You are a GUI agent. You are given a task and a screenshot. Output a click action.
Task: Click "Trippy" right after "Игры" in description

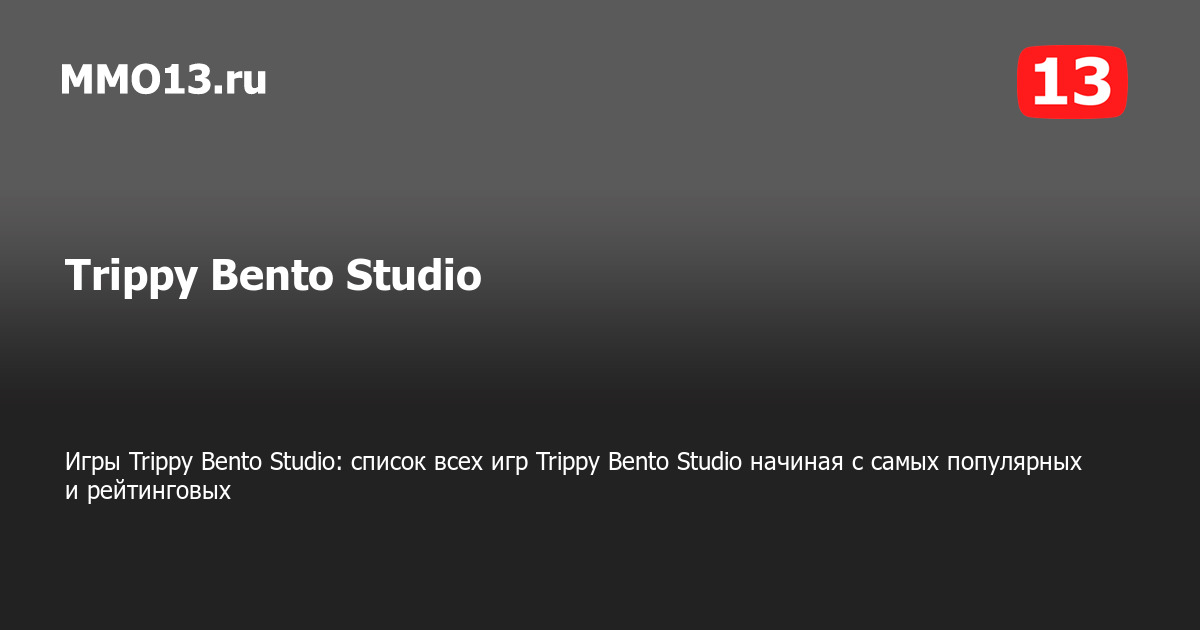pyautogui.click(x=162, y=462)
